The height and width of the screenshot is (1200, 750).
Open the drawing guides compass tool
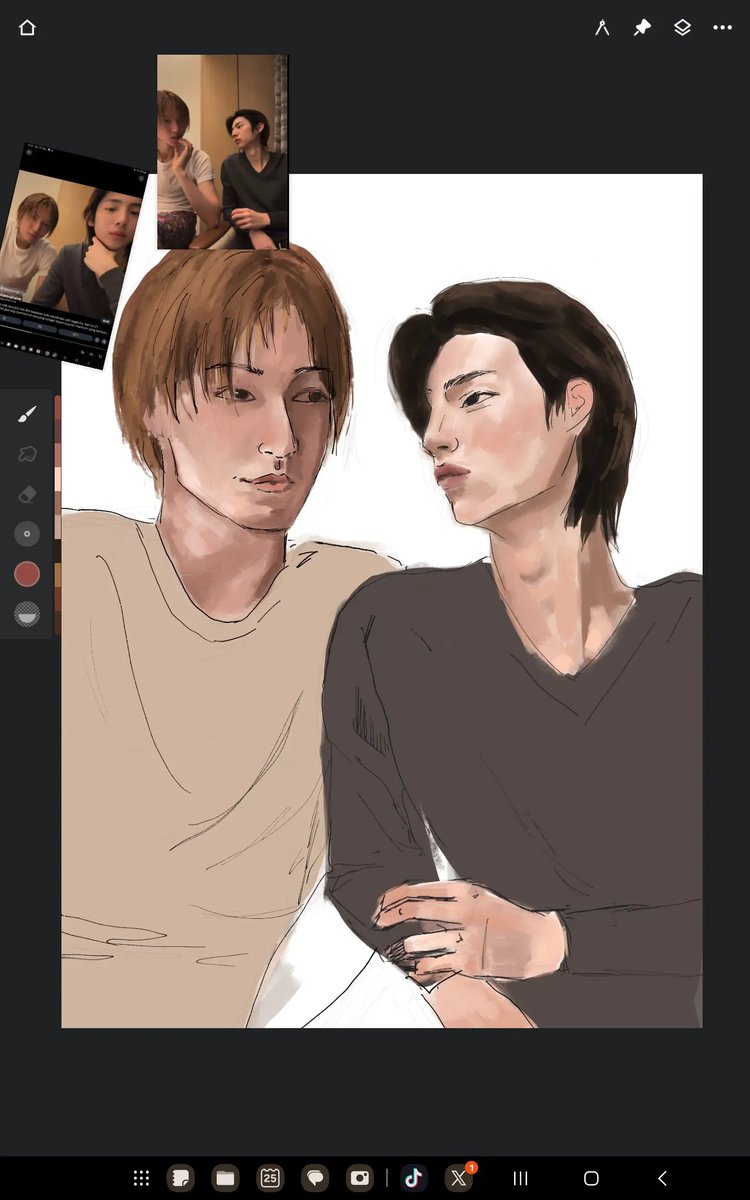click(602, 28)
